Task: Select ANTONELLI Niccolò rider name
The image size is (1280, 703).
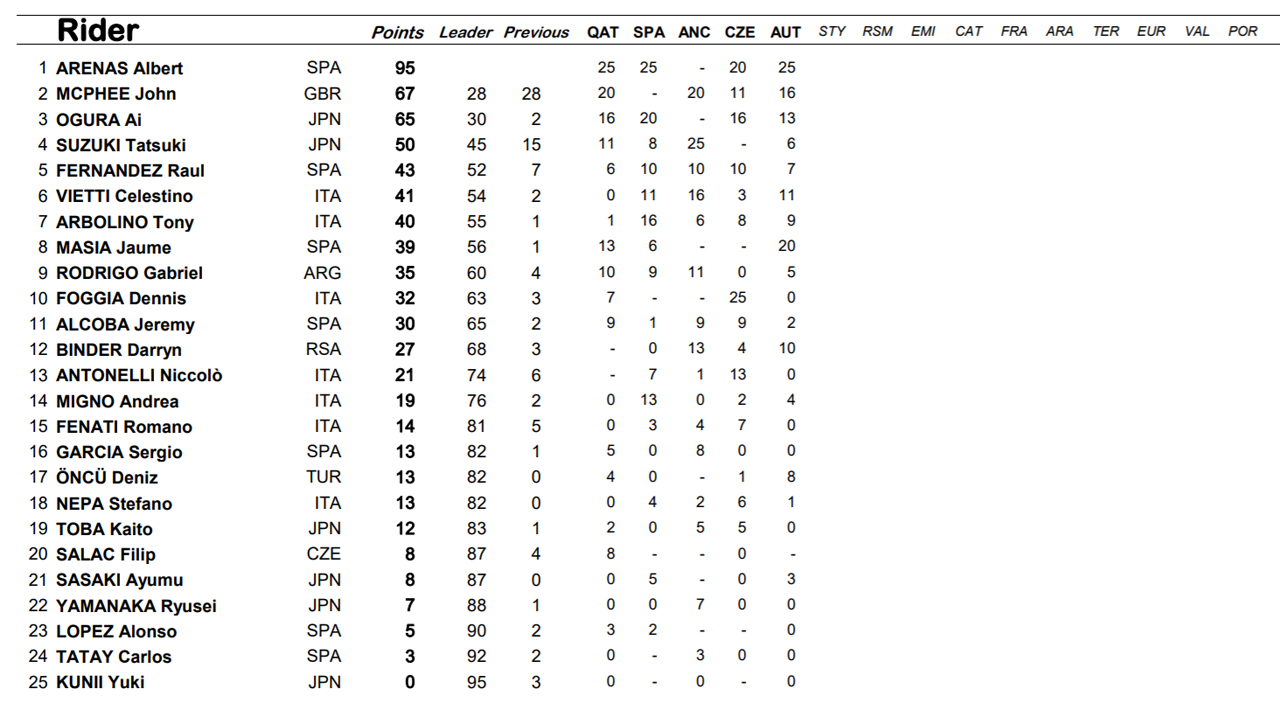Action: coord(139,375)
